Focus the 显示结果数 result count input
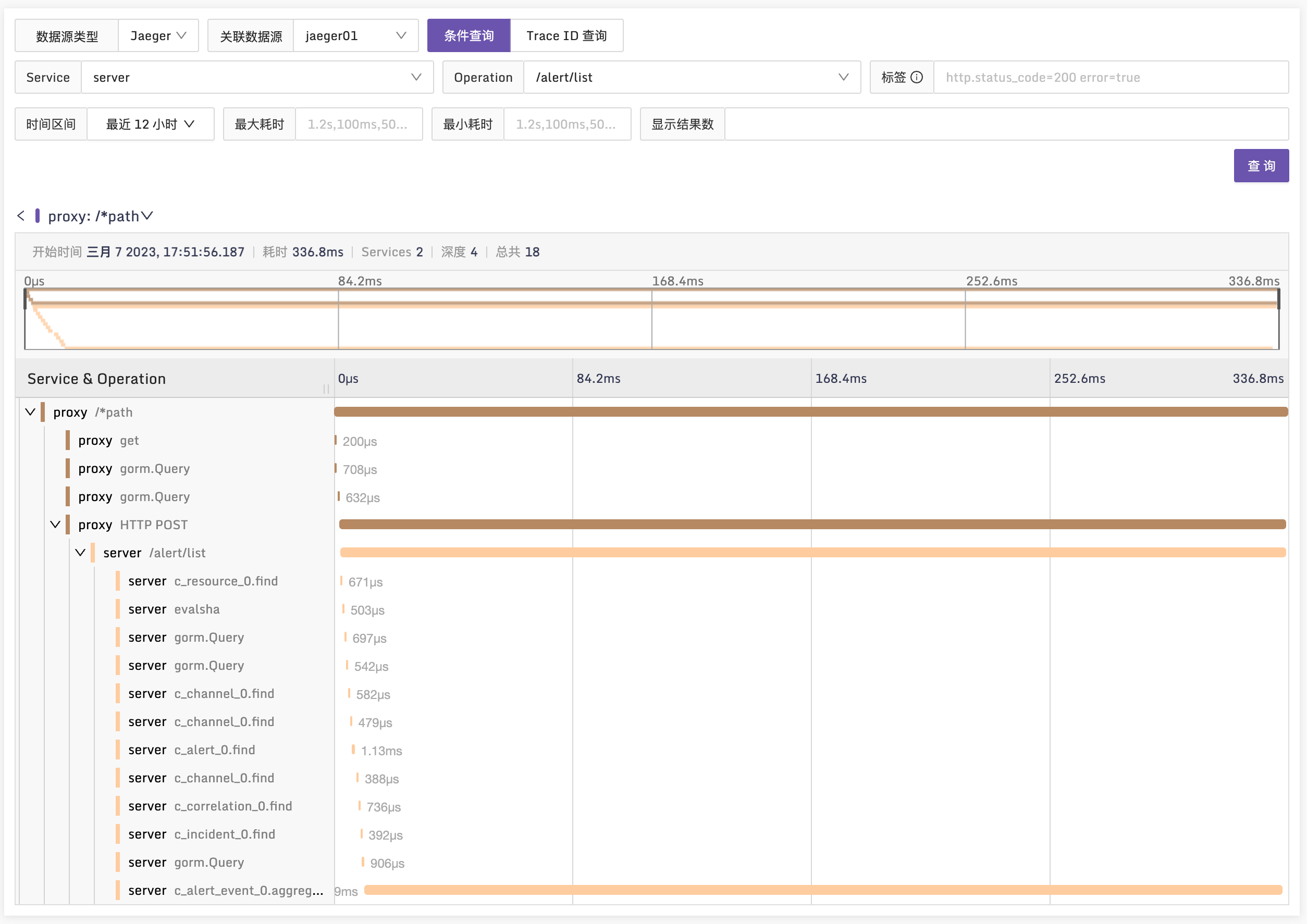 pyautogui.click(x=1006, y=124)
